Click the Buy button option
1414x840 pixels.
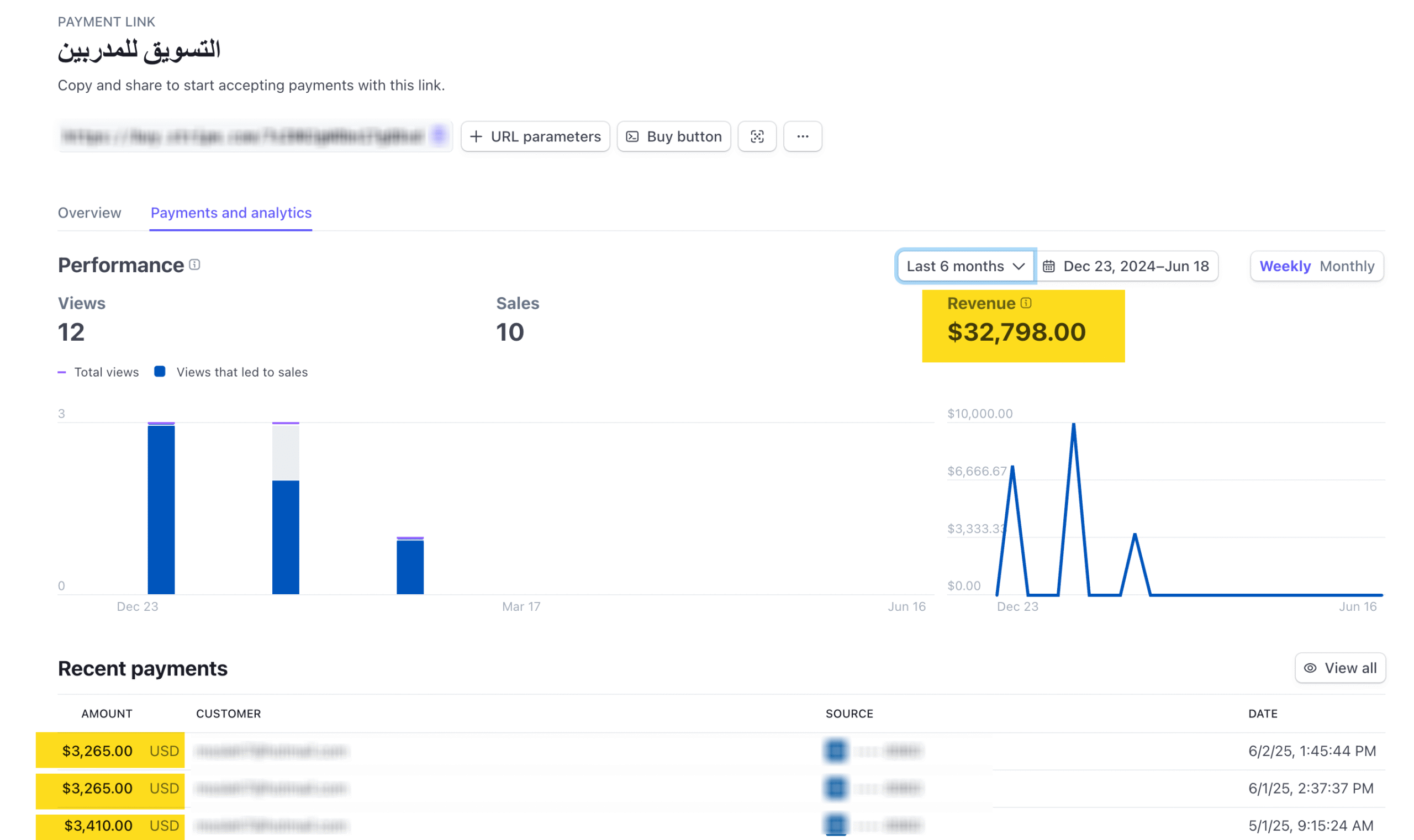(x=674, y=136)
